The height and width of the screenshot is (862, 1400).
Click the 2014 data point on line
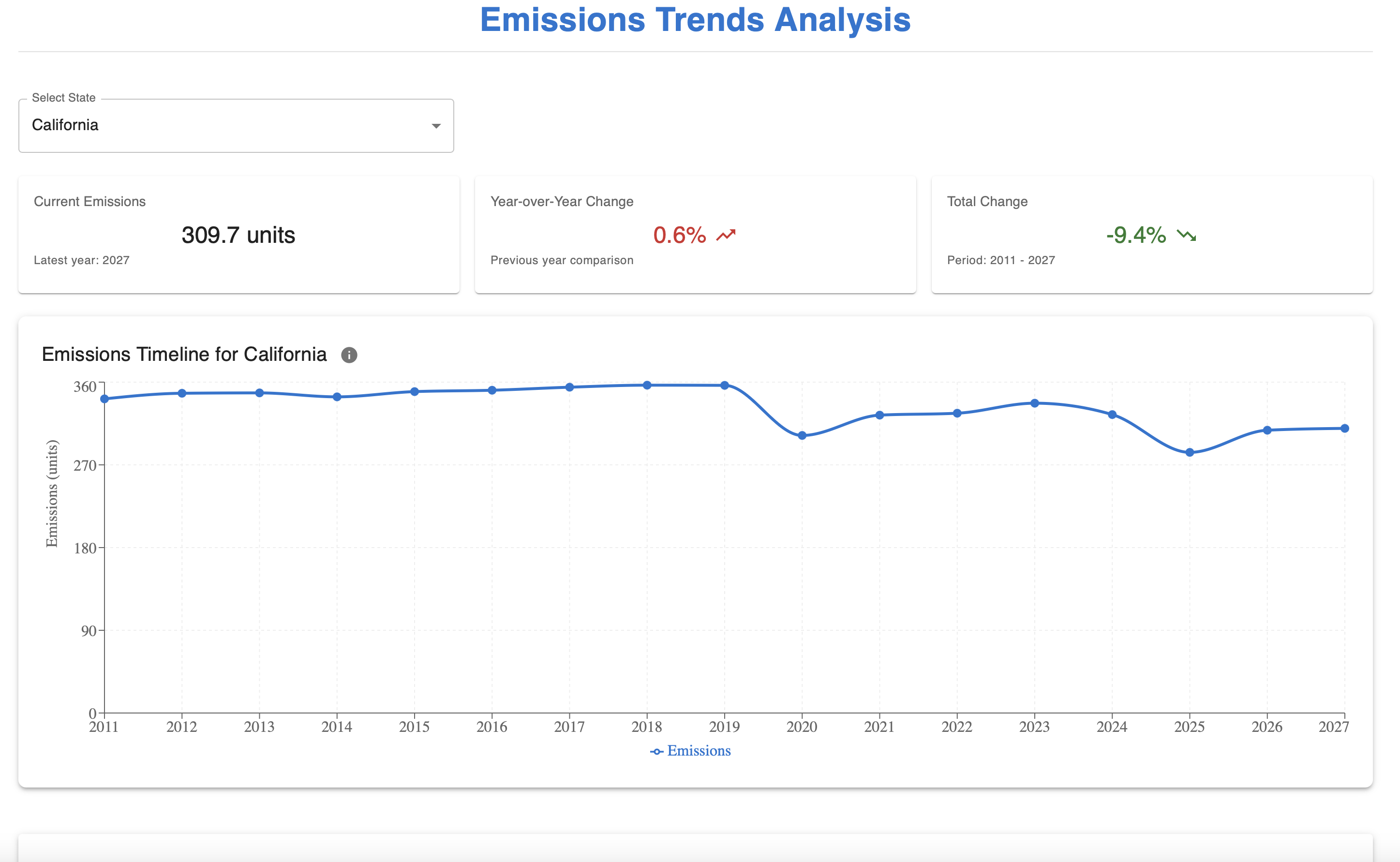click(x=337, y=397)
